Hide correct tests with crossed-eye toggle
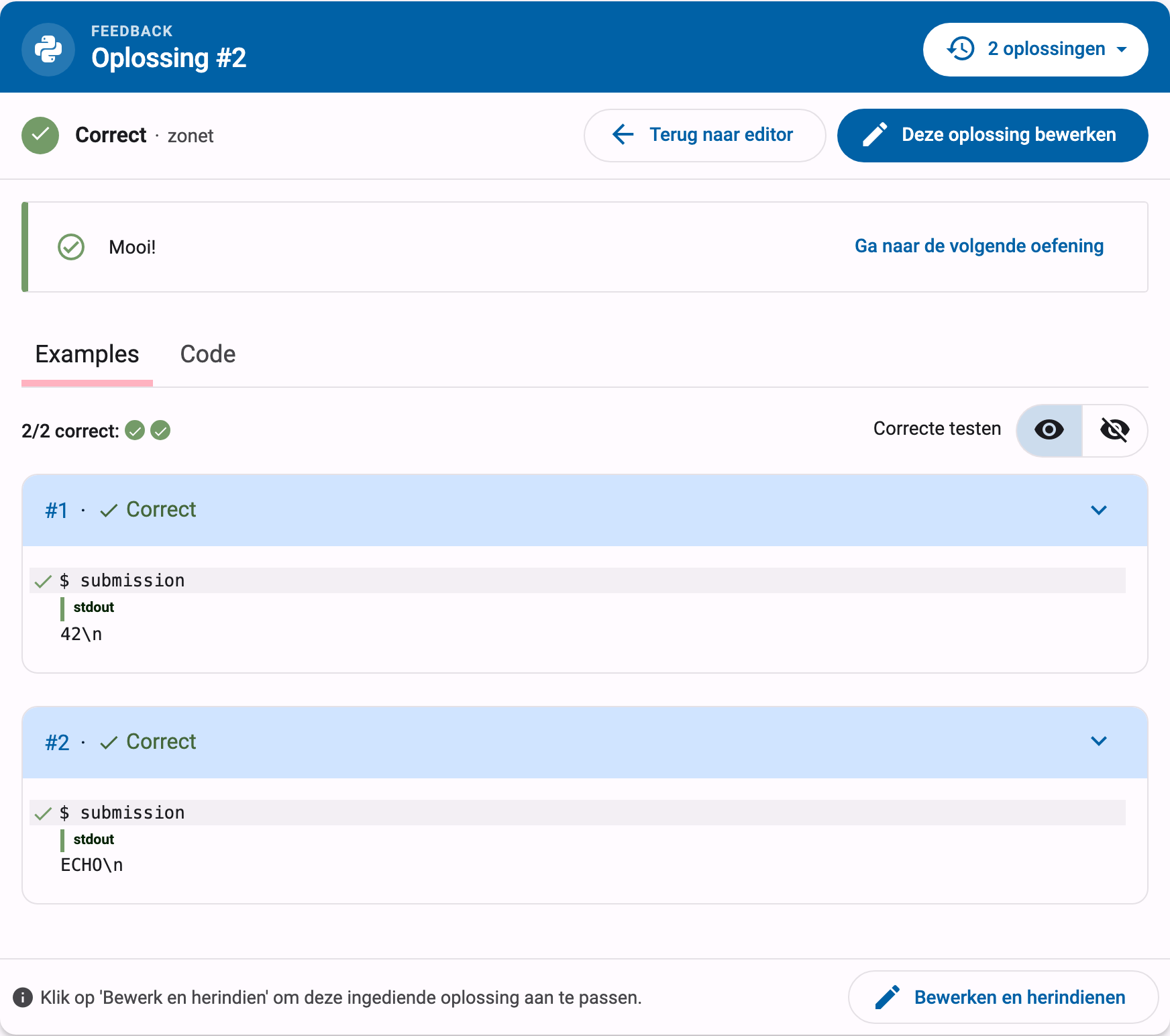Screen dimensions: 1170x1036 (1114, 430)
